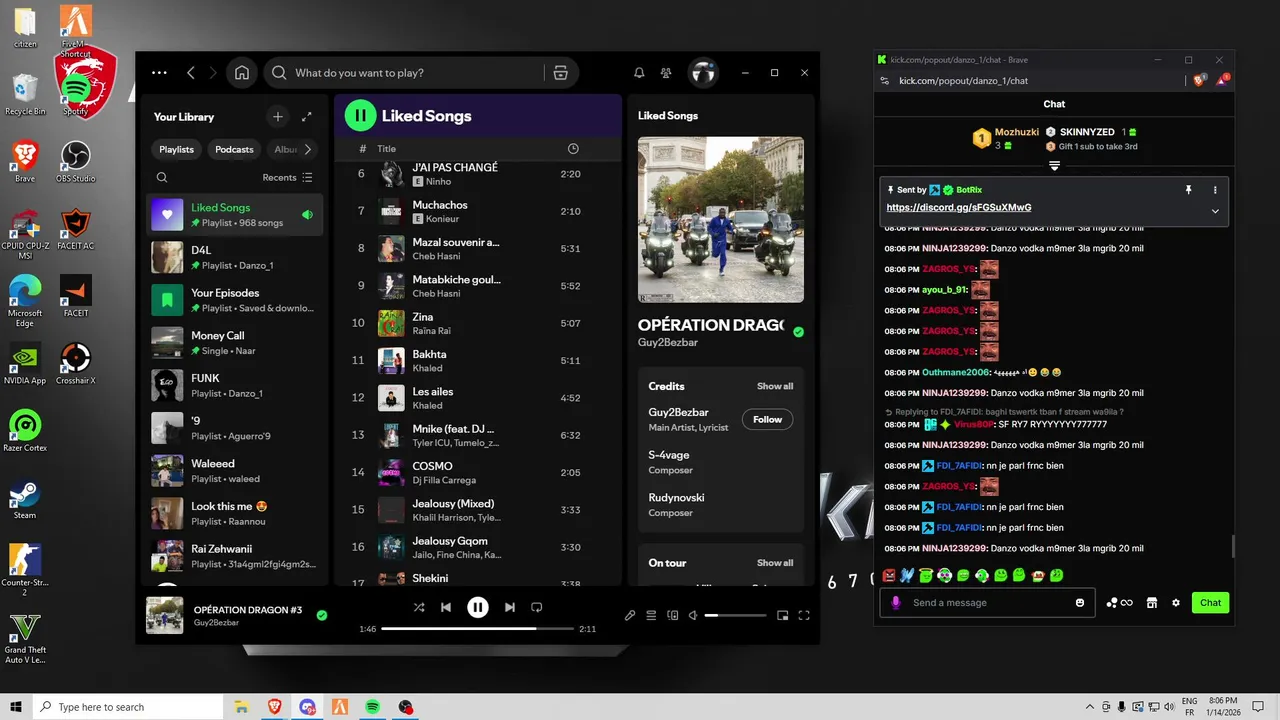
Task: Play song COSMO by Dj Filla Carrega
Action: 477,472
